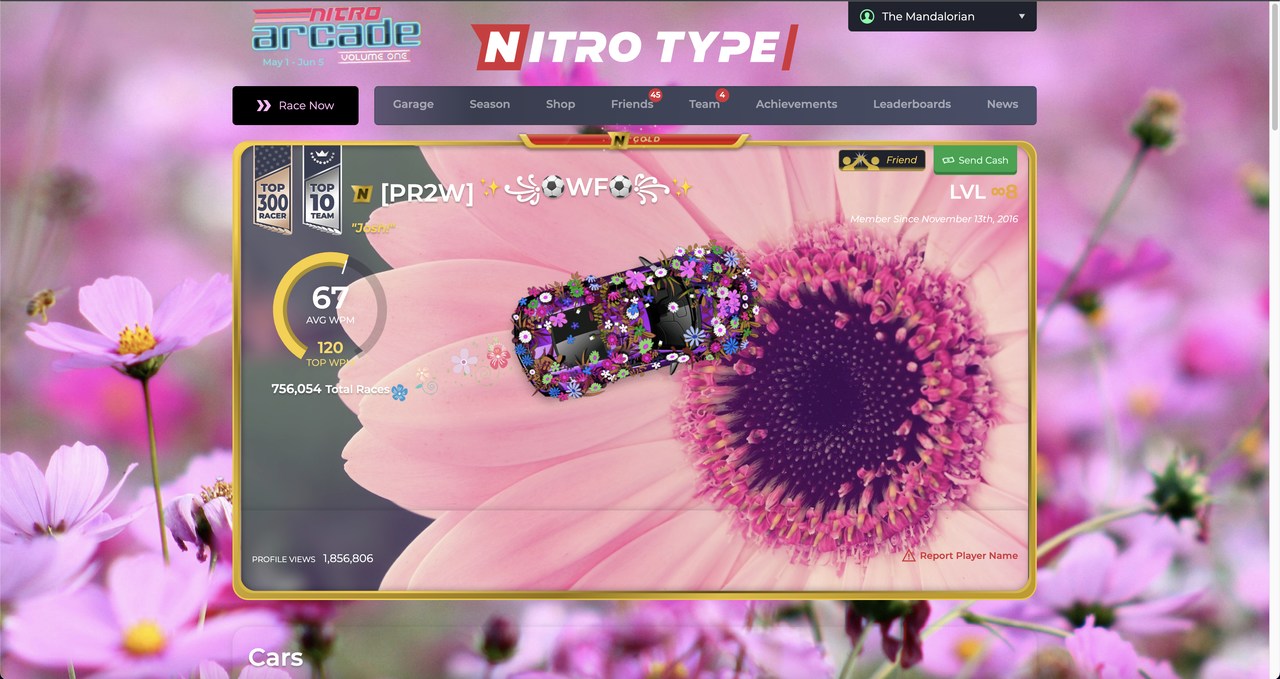The width and height of the screenshot is (1280, 679).
Task: Select Team with the 4 notification badge
Action: pyautogui.click(x=704, y=104)
